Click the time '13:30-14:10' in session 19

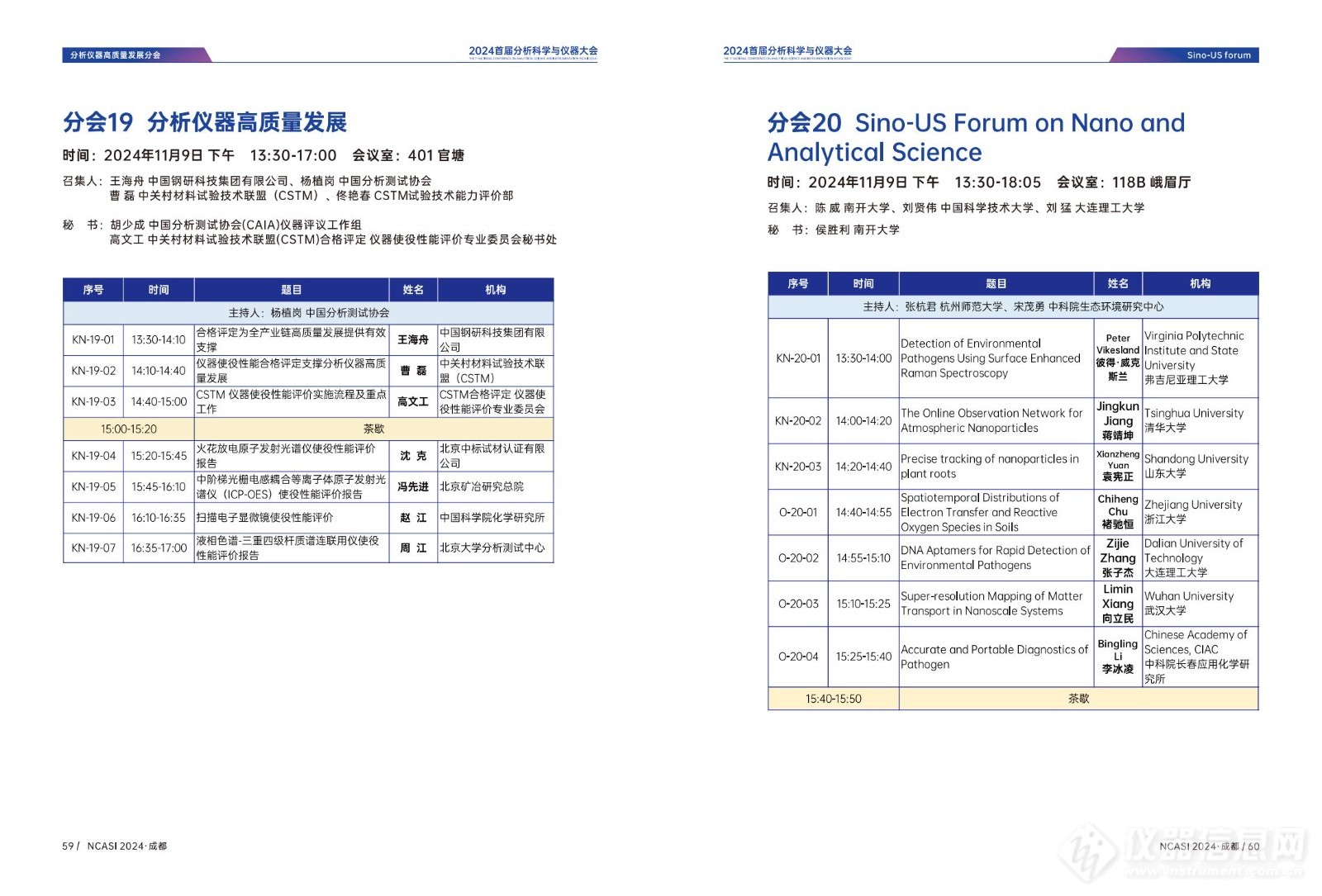point(159,339)
